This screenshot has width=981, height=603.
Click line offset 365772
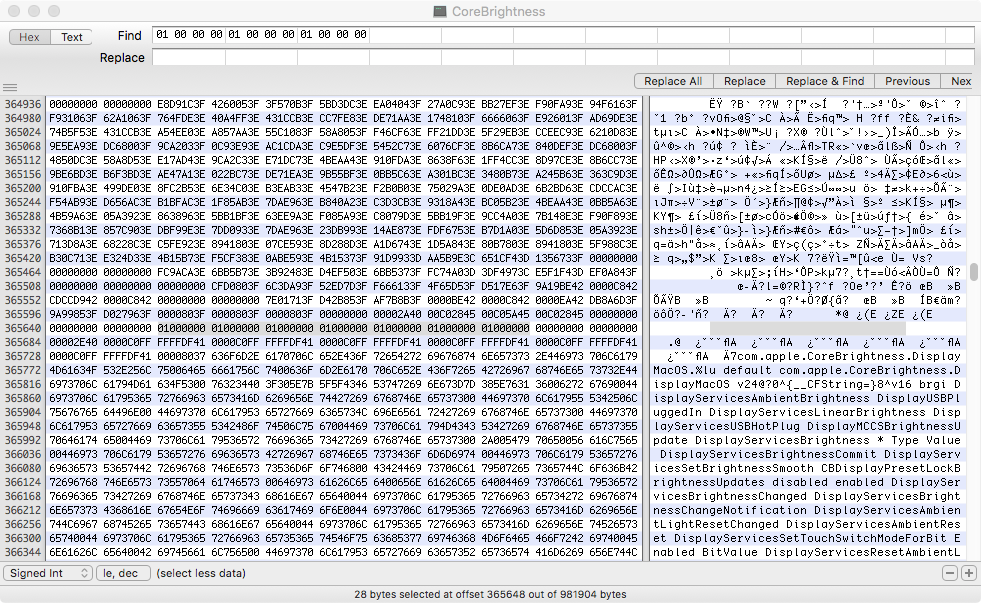[23, 370]
